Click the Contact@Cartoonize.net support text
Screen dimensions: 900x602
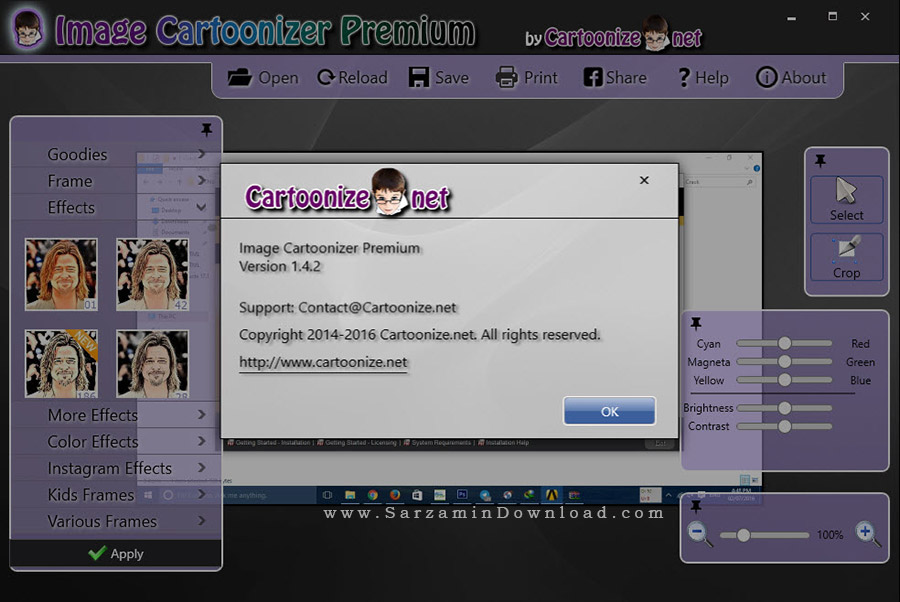(x=377, y=308)
